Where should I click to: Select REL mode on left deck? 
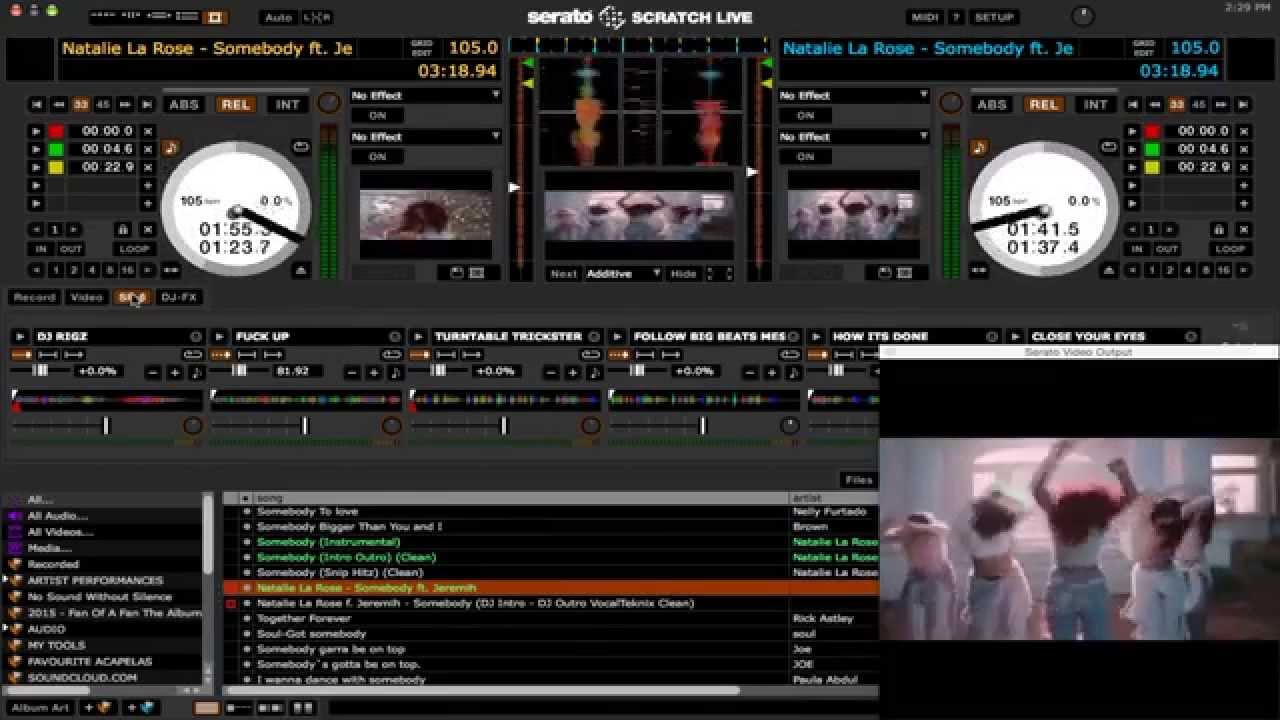236,104
